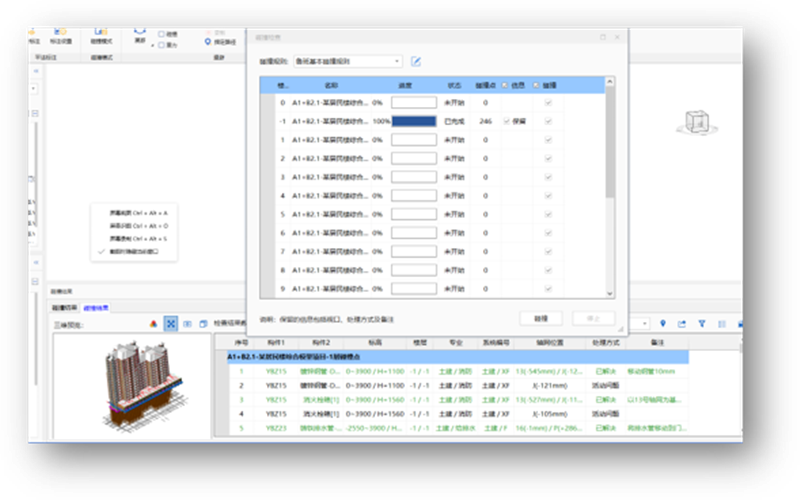Select results row 4 with X(-105mm)

tap(458, 414)
